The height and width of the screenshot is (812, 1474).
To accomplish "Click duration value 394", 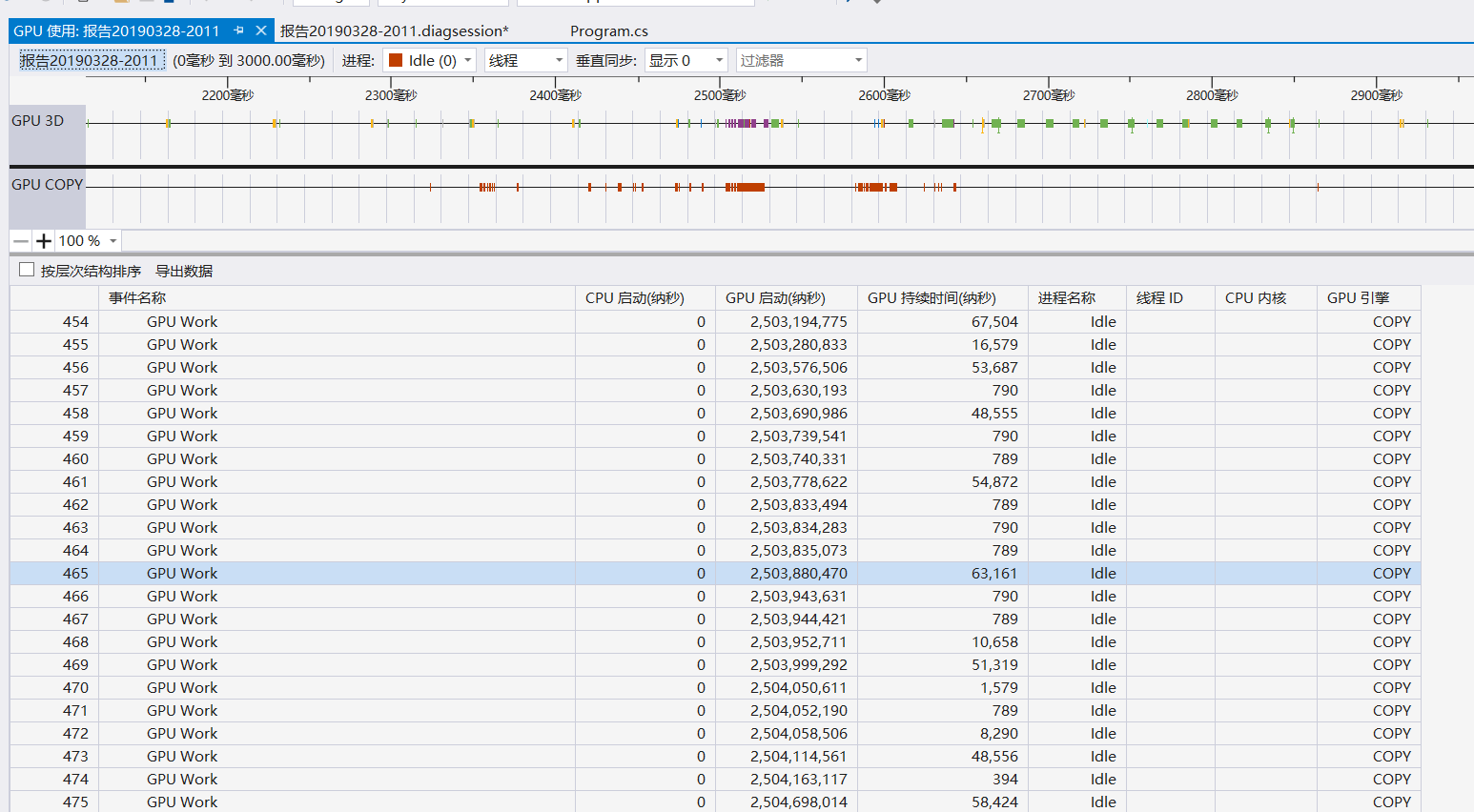I will tap(1005, 780).
